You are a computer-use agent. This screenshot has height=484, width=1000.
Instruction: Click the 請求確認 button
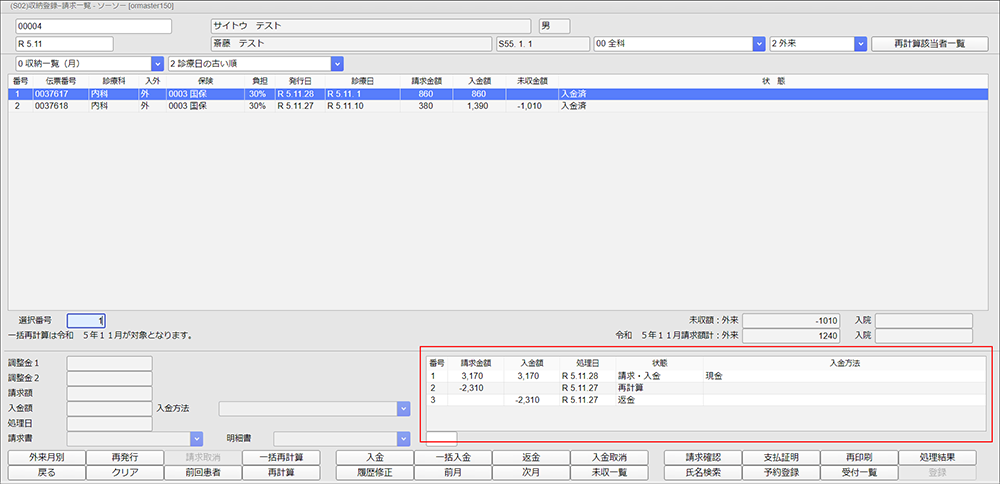tap(702, 457)
